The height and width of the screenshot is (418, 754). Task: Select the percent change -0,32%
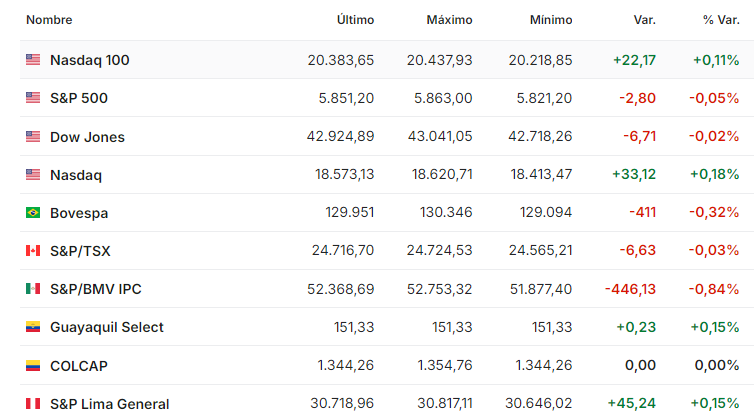714,212
